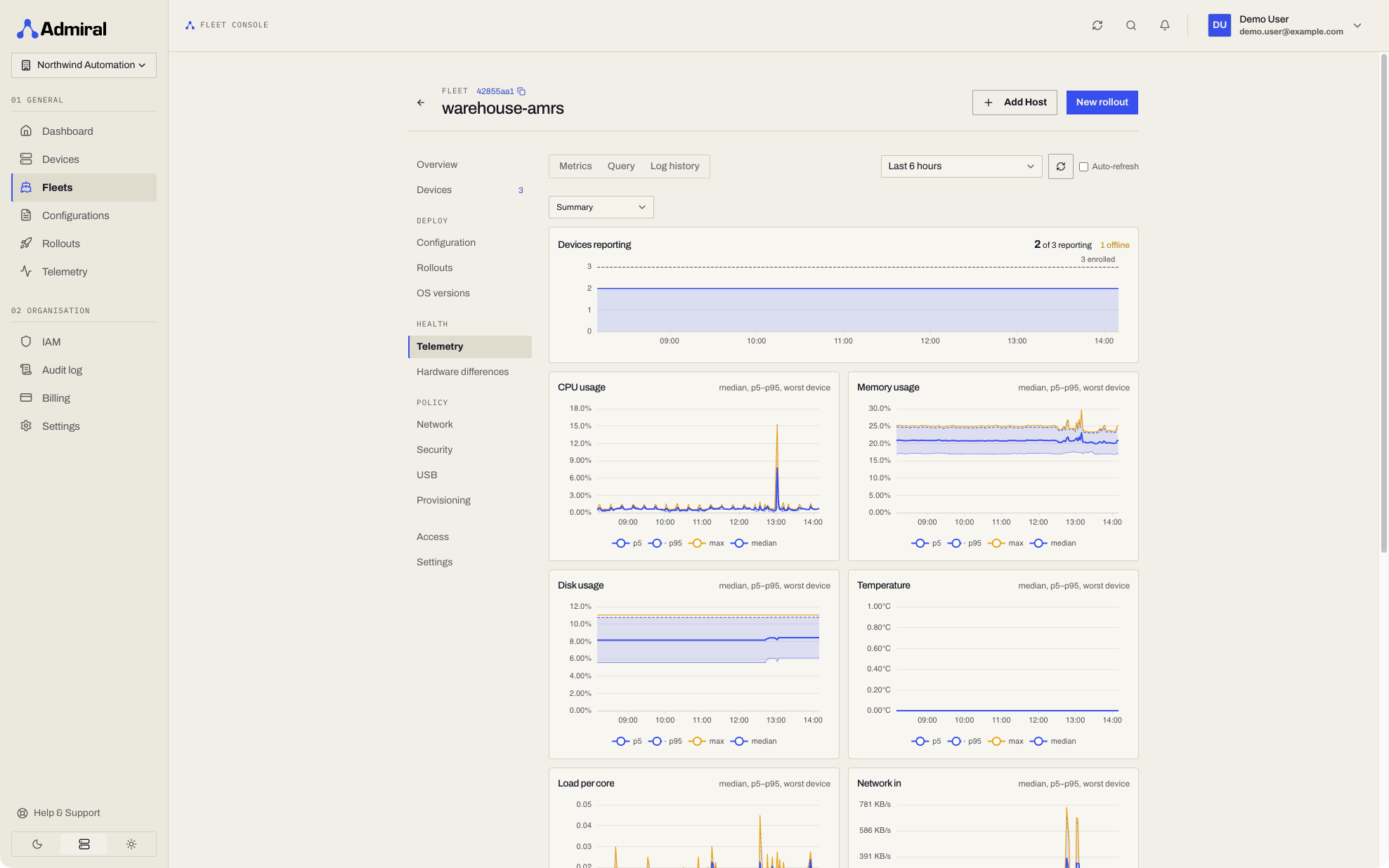Switch to the Metrics tab

(x=575, y=166)
